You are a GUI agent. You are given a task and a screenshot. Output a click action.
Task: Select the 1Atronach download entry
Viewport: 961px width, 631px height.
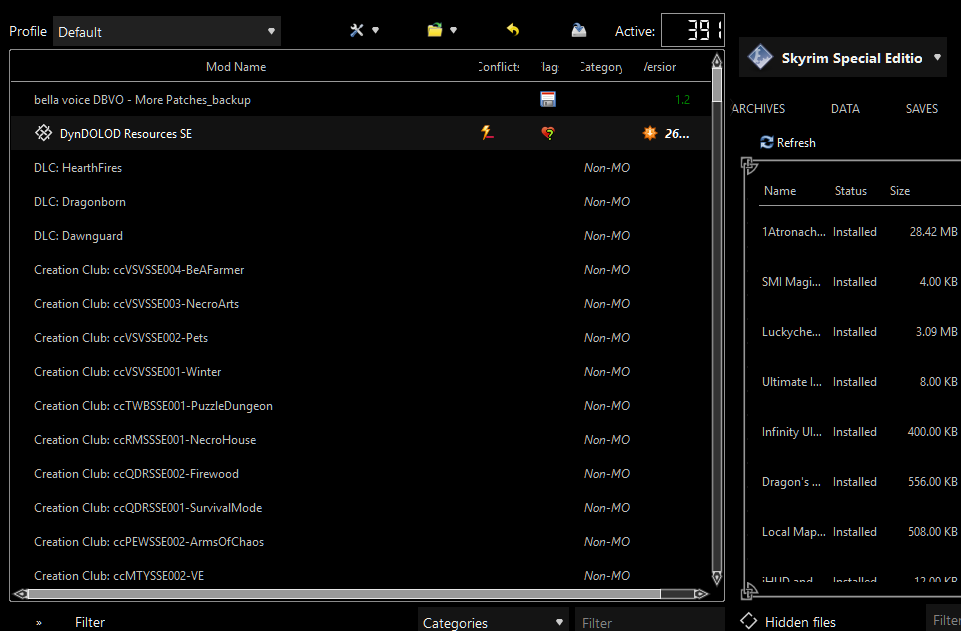pos(859,232)
